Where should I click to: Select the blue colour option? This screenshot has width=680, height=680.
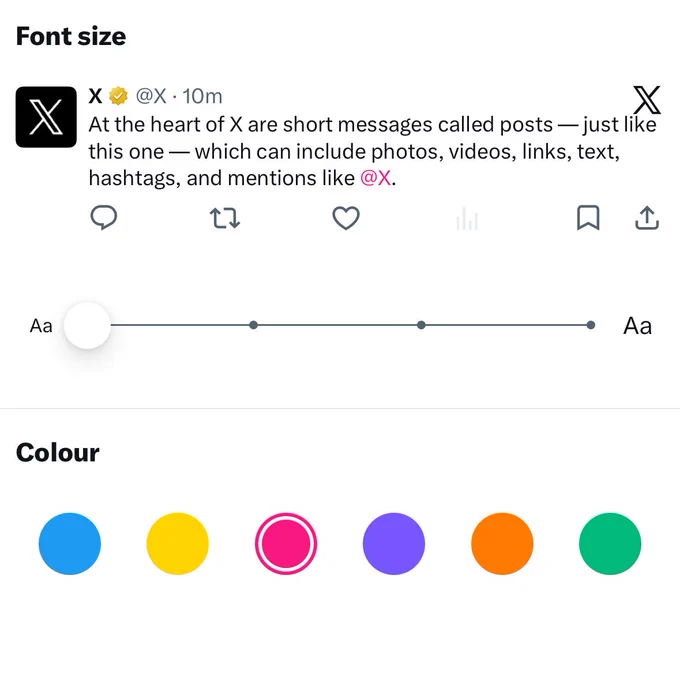[x=70, y=543]
